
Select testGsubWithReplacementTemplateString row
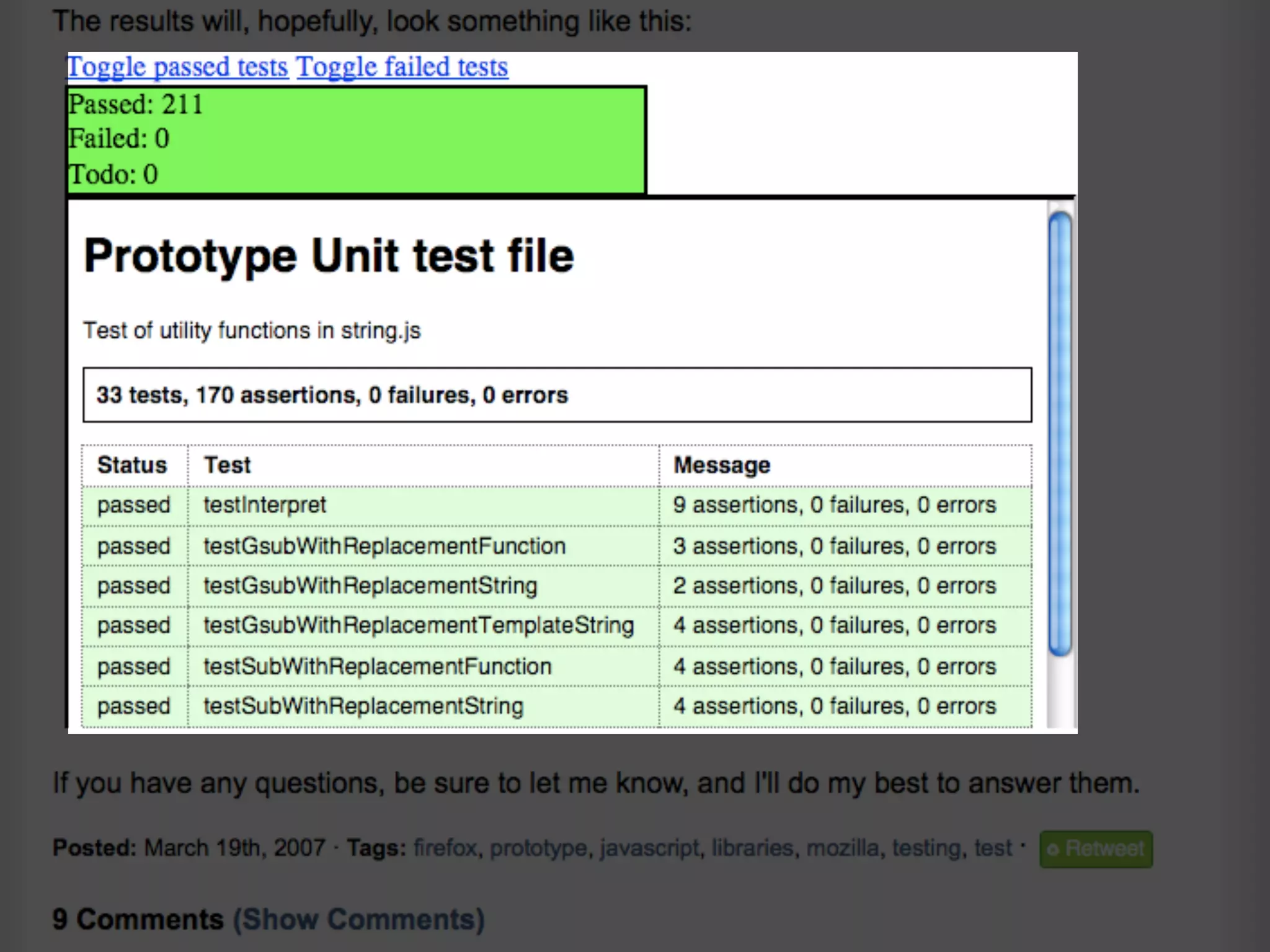419,625
